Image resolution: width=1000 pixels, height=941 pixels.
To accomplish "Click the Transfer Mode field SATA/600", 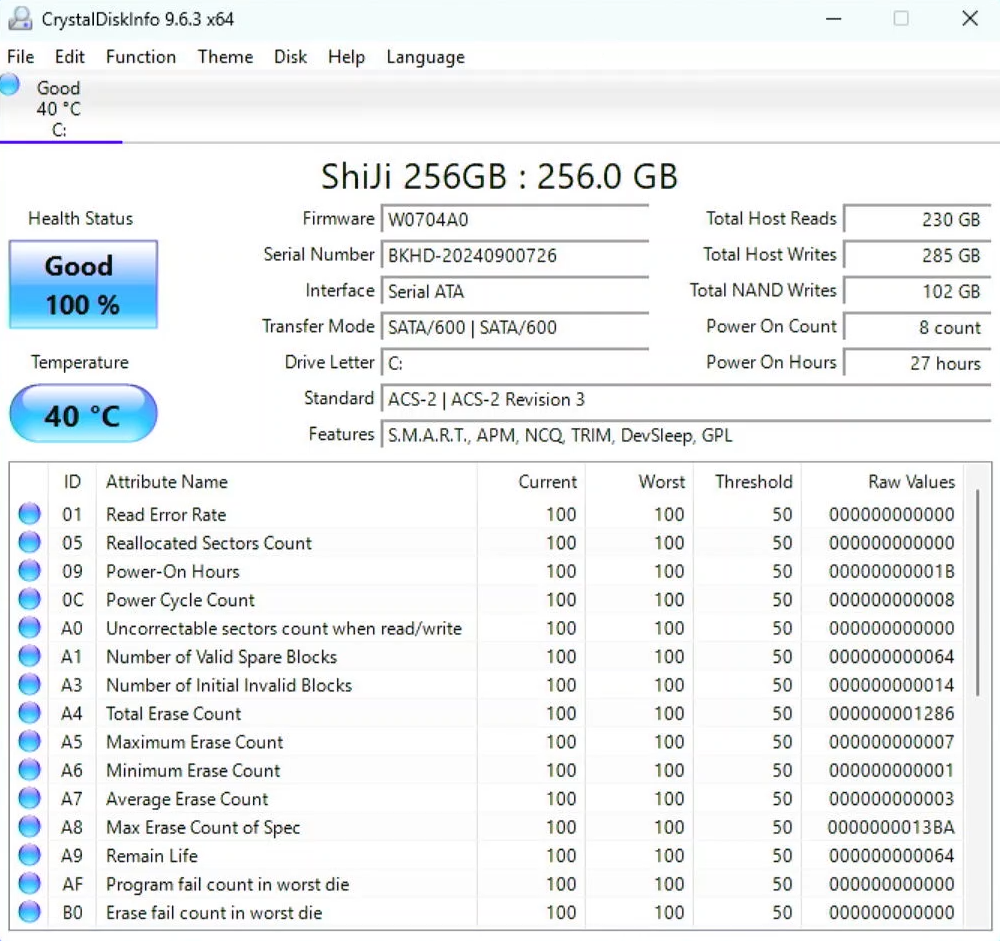I will coord(515,327).
